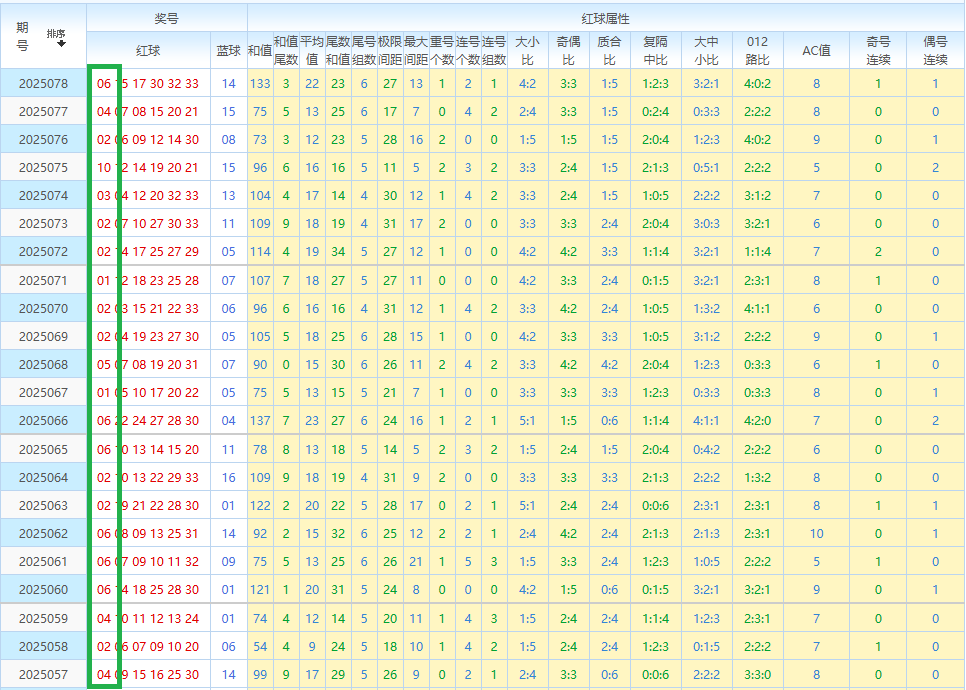Click AC值 10 in row 2025062
This screenshot has height=690, width=966.
click(816, 534)
